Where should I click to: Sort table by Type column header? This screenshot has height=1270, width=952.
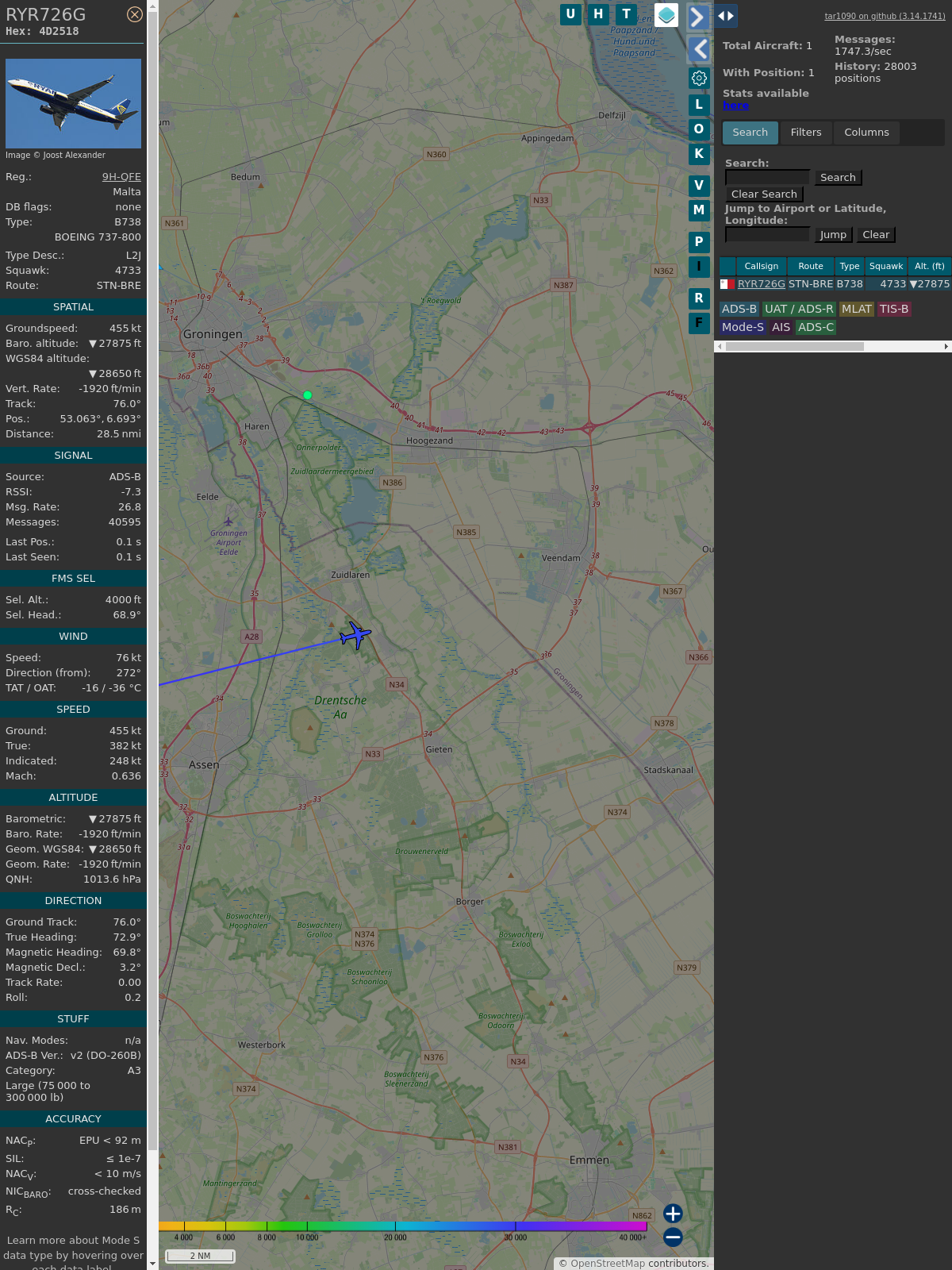(x=850, y=267)
